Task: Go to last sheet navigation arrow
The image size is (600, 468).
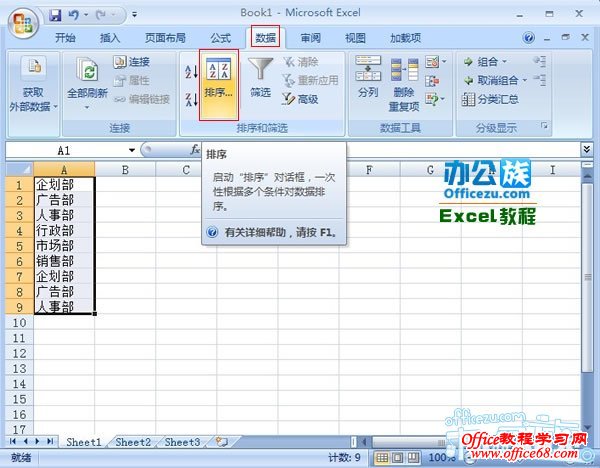Action: [x=50, y=442]
